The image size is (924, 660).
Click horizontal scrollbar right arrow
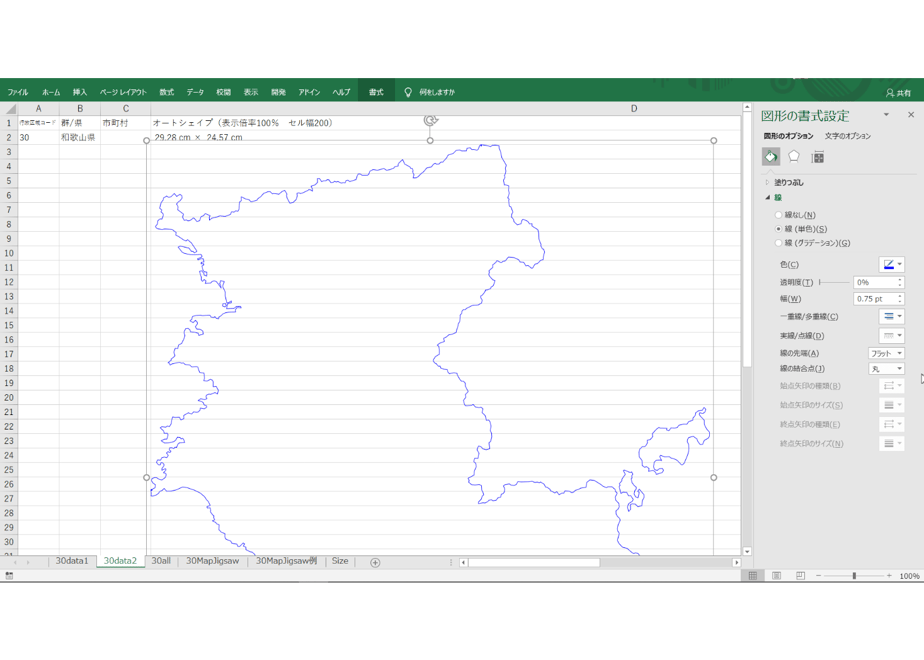[x=736, y=563]
